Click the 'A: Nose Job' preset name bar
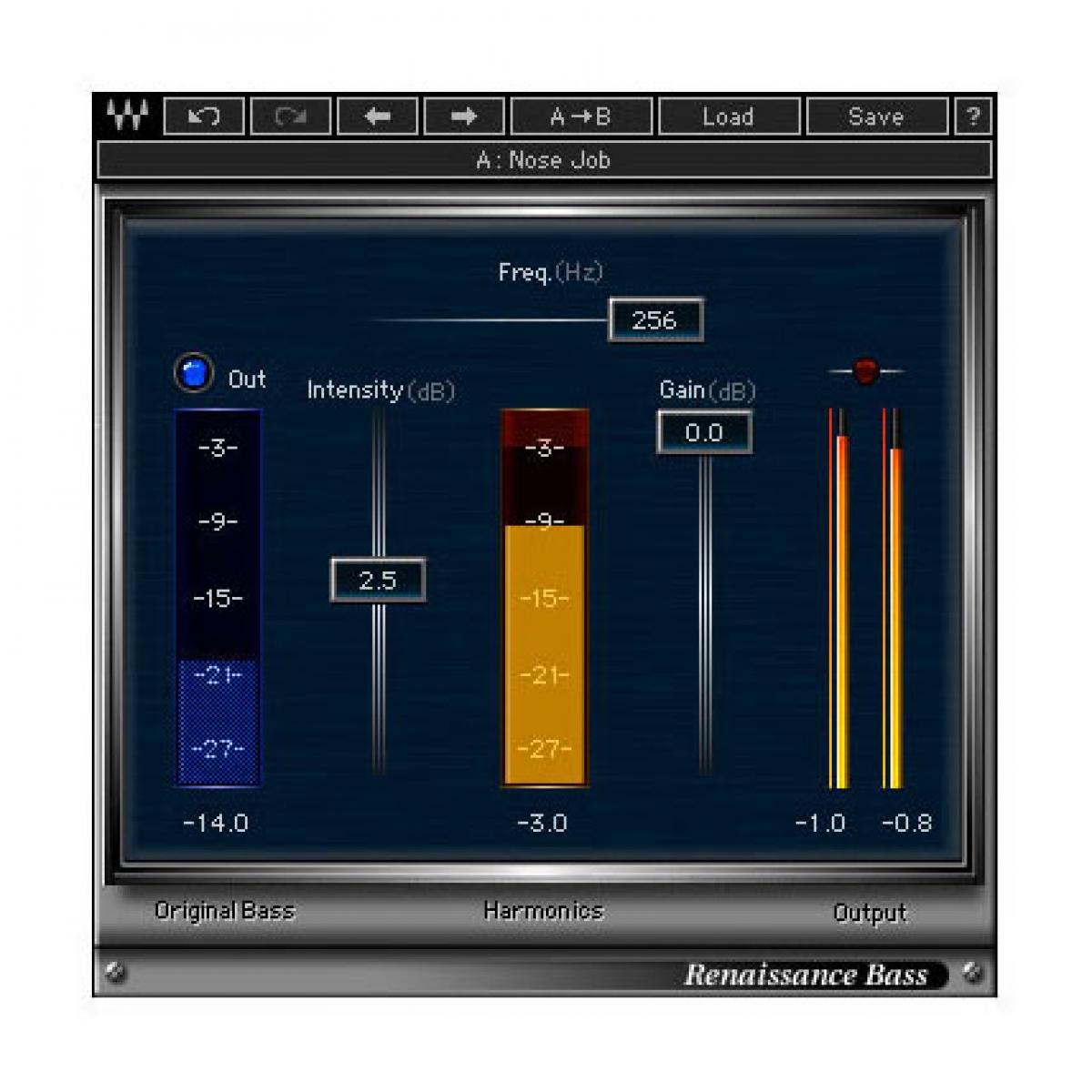The width and height of the screenshot is (1092, 1092). (544, 160)
